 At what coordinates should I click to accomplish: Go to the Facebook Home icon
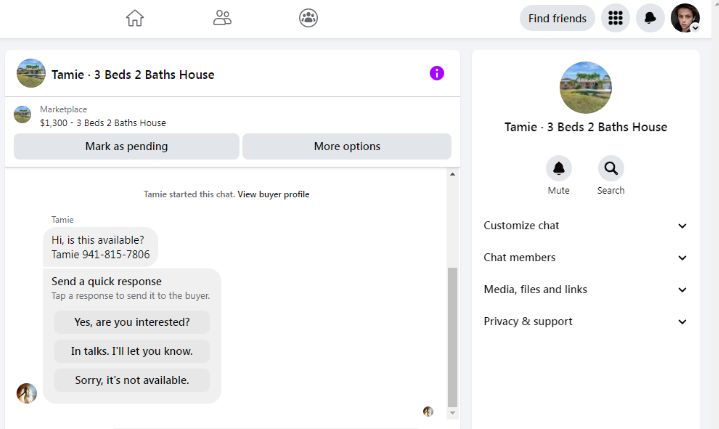click(x=135, y=18)
